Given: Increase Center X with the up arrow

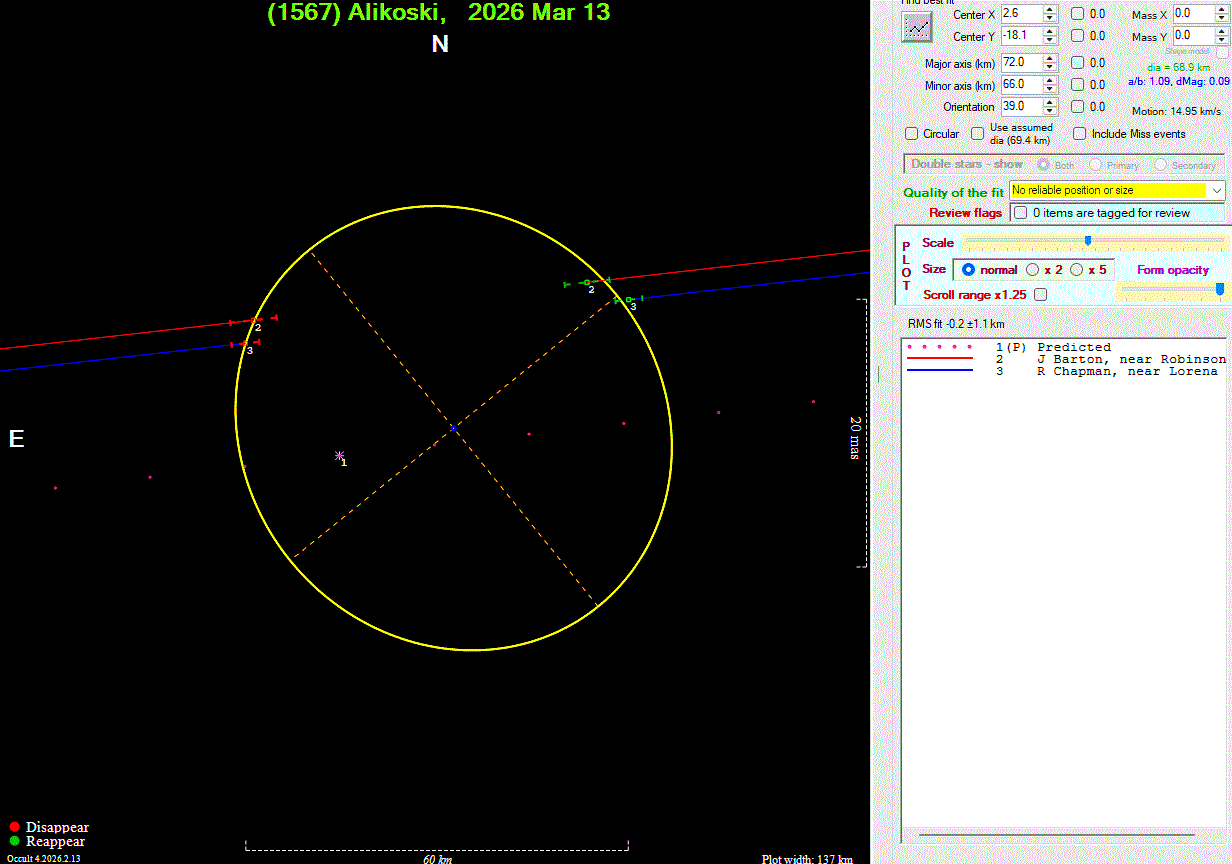Looking at the screenshot, I should click(x=1049, y=10).
